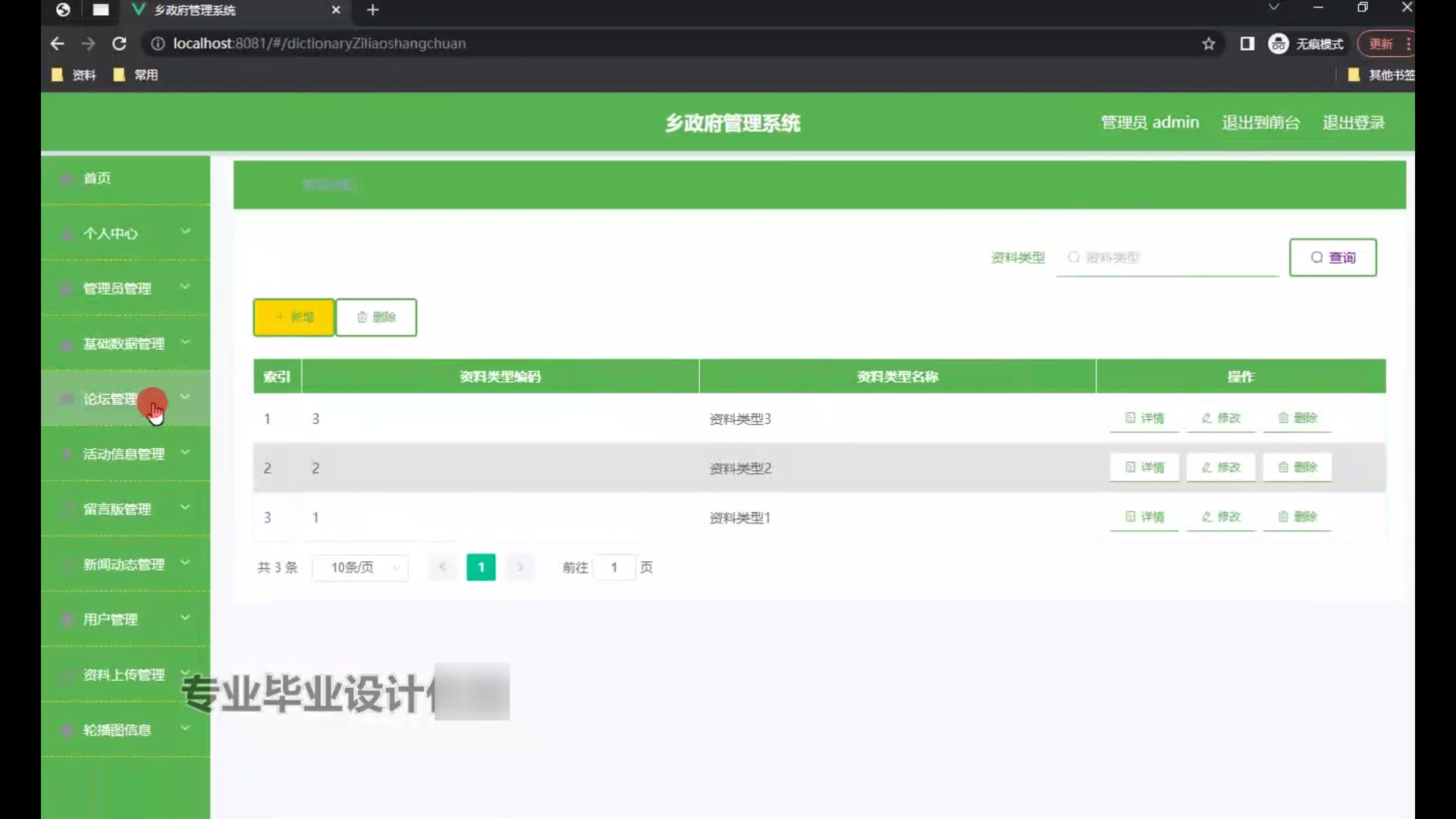Expand the 留言版管理 menu
This screenshot has height=819, width=1456.
[x=125, y=509]
